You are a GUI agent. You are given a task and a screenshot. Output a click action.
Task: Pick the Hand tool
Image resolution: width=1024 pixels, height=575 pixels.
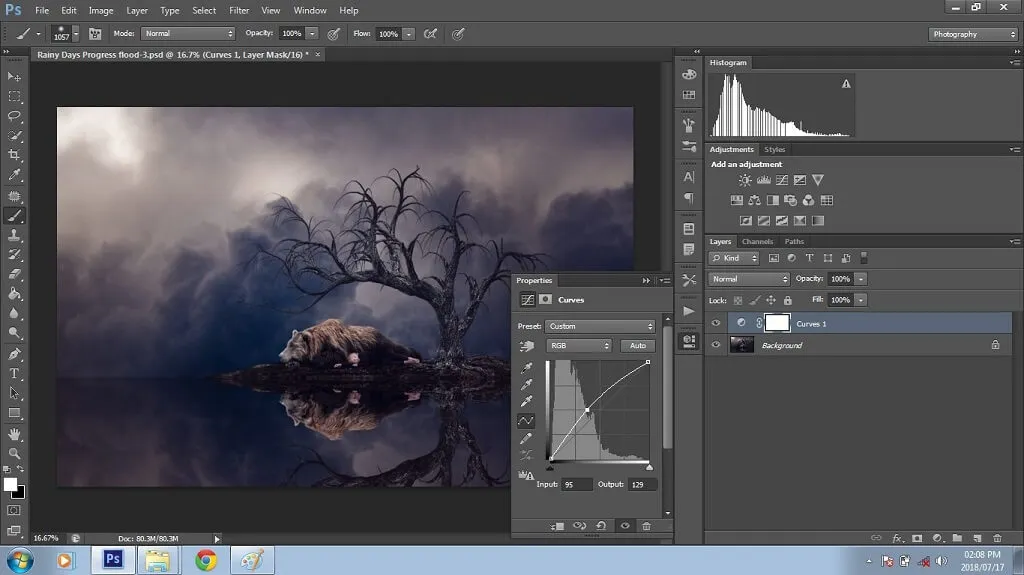14,434
